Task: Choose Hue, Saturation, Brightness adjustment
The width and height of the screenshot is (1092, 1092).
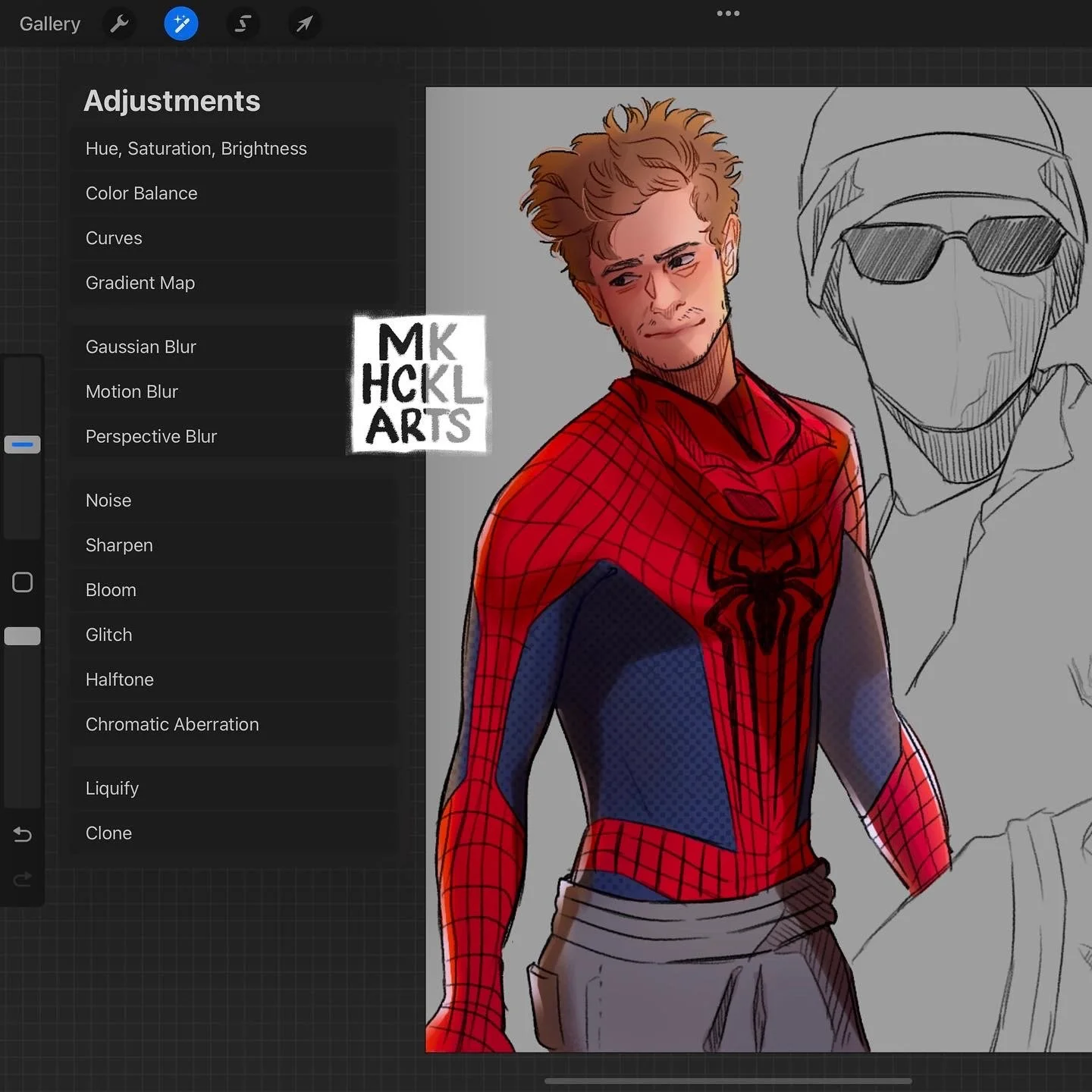Action: pos(234,149)
